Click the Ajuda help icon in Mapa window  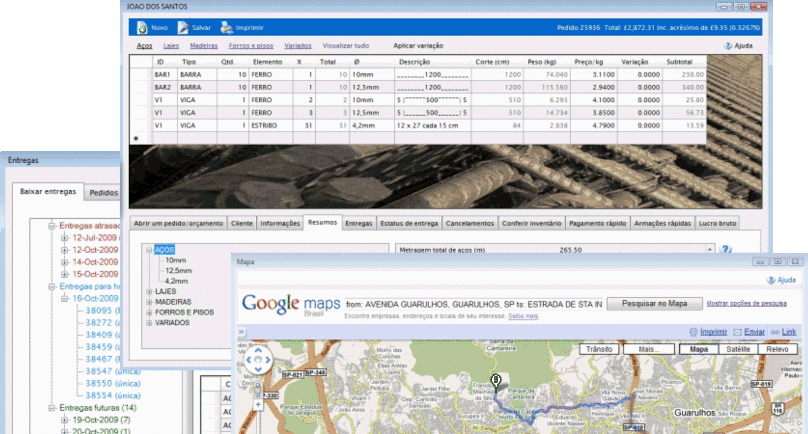(x=771, y=280)
